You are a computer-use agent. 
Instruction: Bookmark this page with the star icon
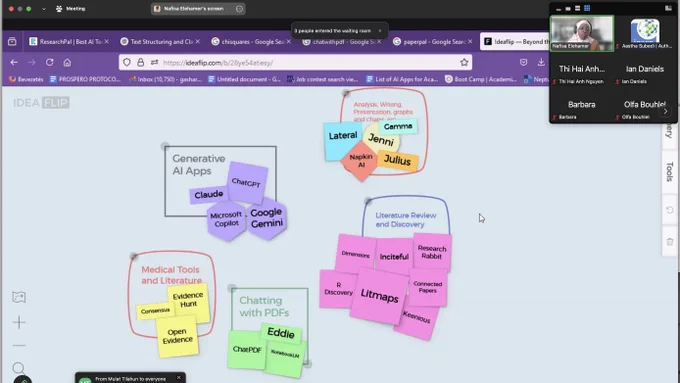(464, 62)
